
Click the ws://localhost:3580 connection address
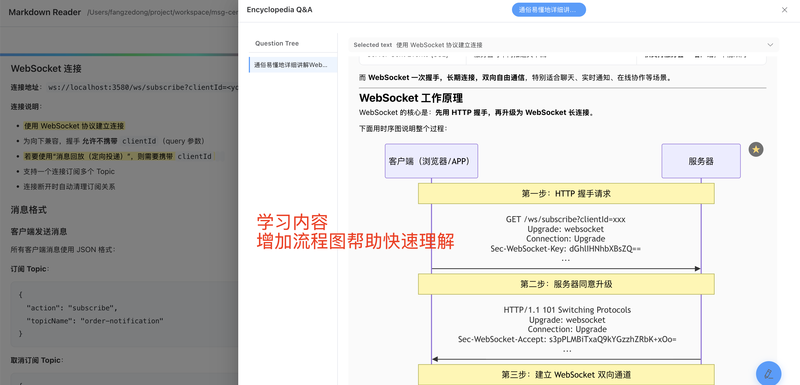[143, 87]
